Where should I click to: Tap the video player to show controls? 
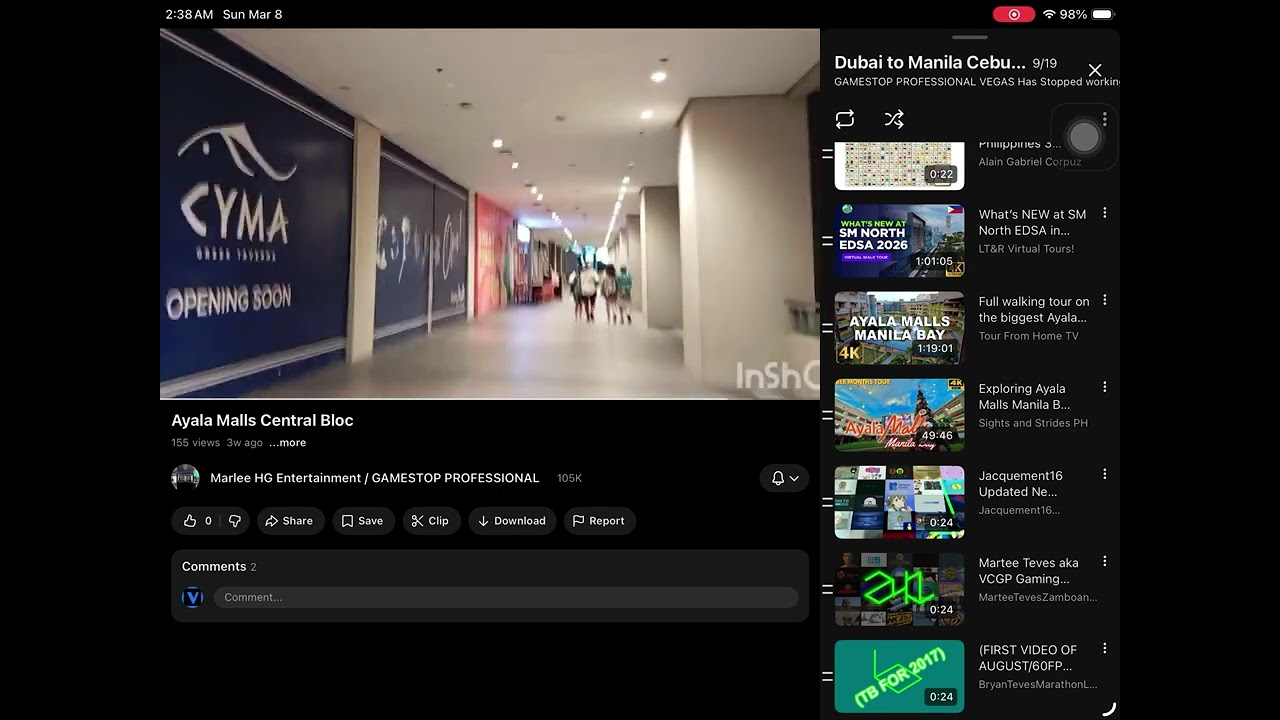pos(490,213)
